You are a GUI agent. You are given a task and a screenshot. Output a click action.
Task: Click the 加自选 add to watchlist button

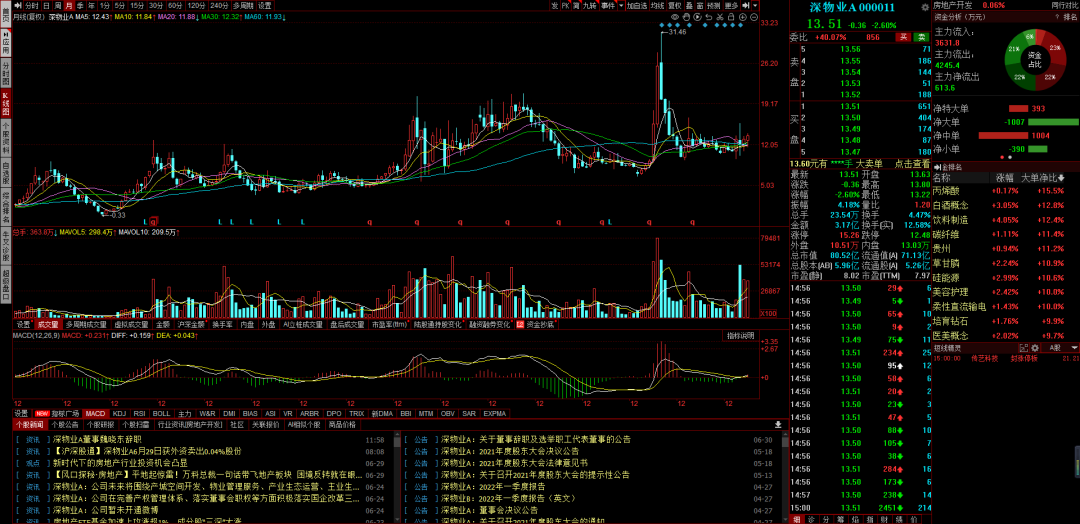(x=636, y=5)
